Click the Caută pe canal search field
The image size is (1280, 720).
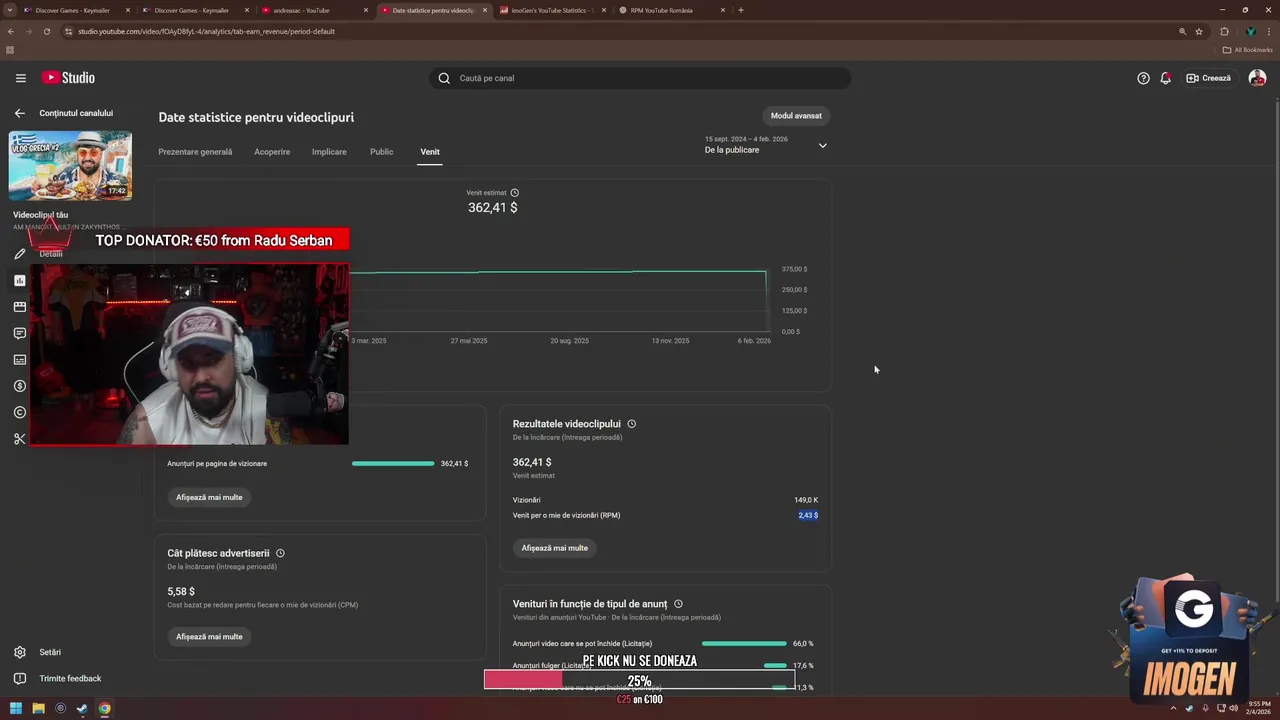coord(640,78)
